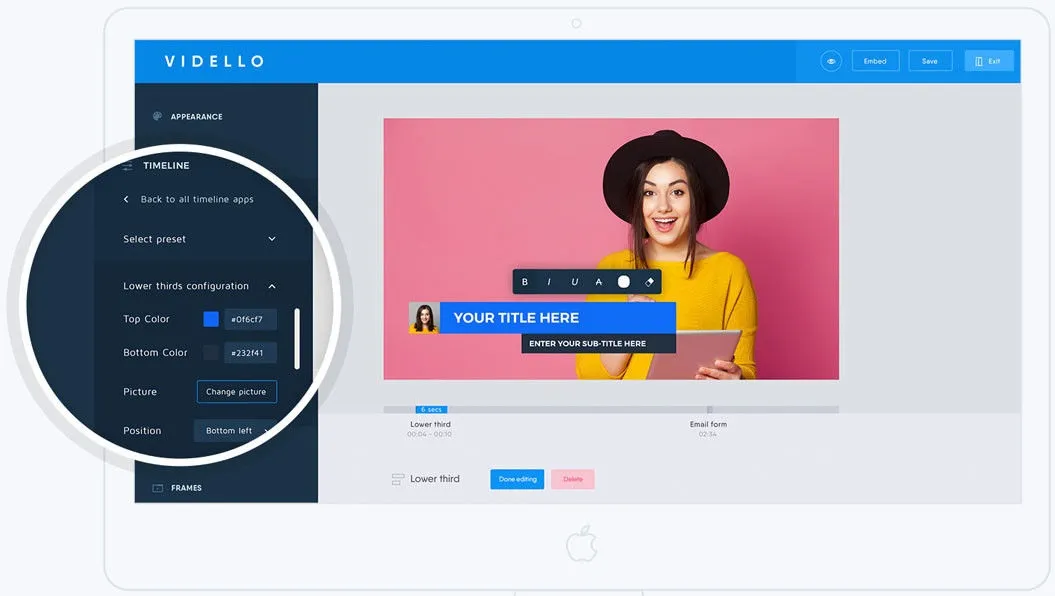Click the Bottom Color hex input field
The width and height of the screenshot is (1055, 596).
click(x=250, y=353)
